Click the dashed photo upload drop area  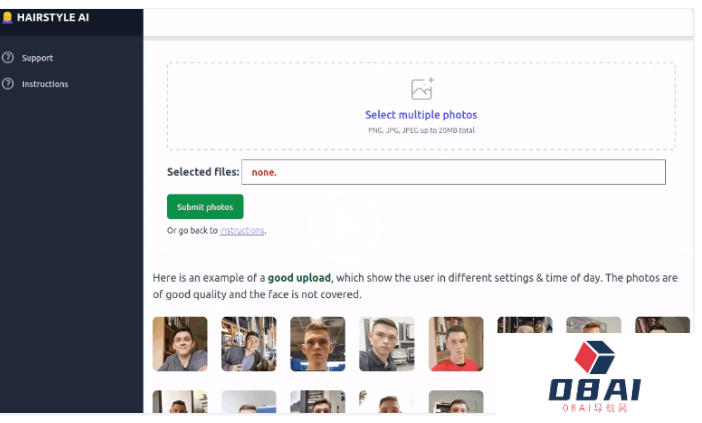click(x=421, y=106)
